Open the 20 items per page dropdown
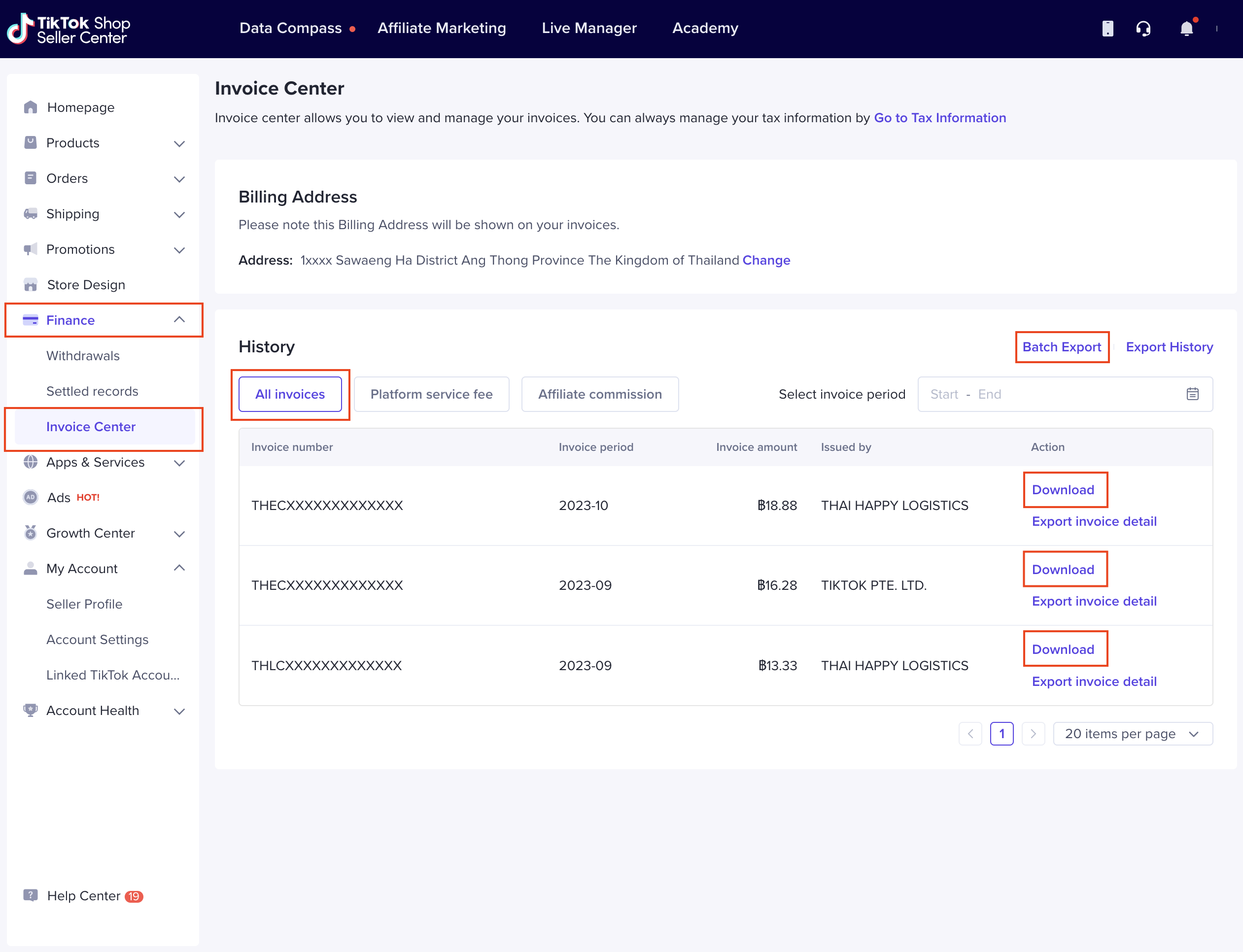 click(x=1132, y=733)
